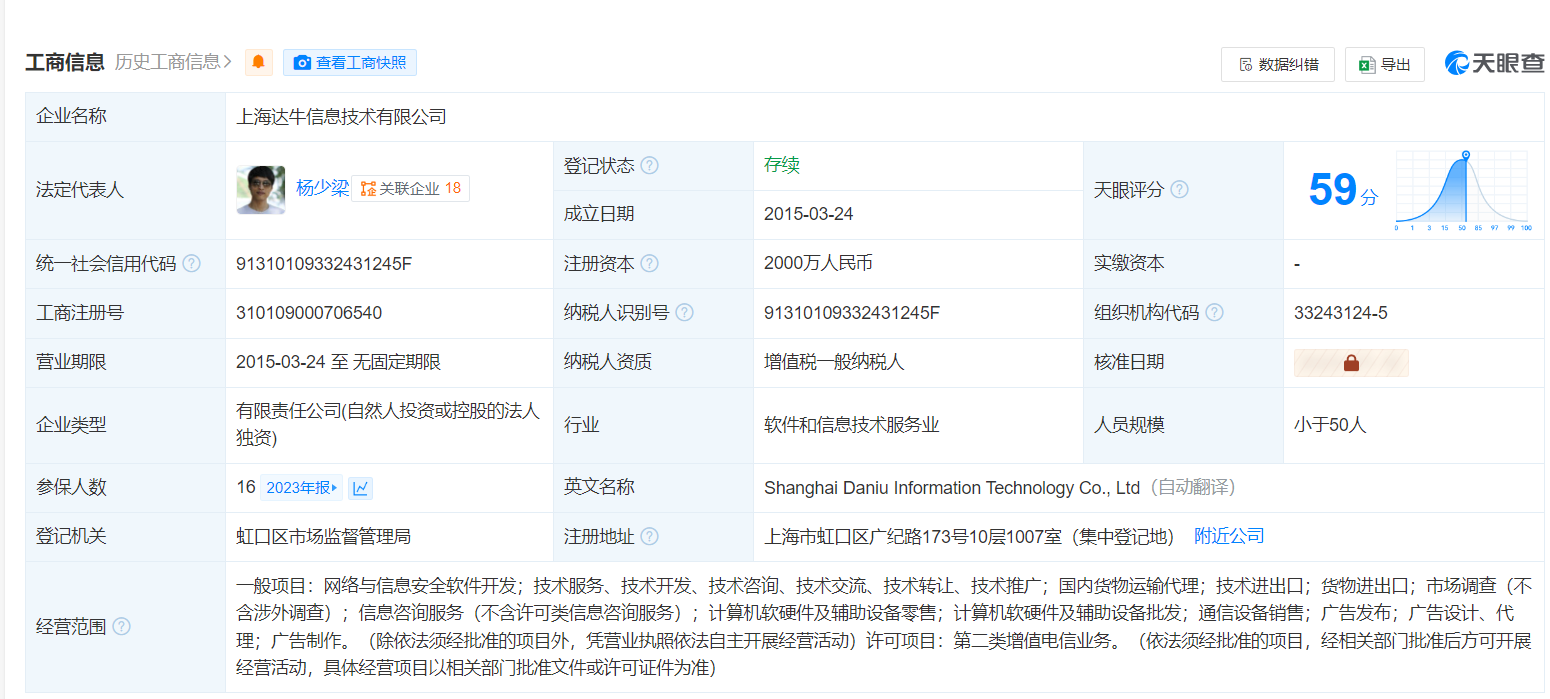Click English name Shanghai Daniu Information Technology
Image resolution: width=1550 pixels, height=699 pixels.
tap(952, 488)
